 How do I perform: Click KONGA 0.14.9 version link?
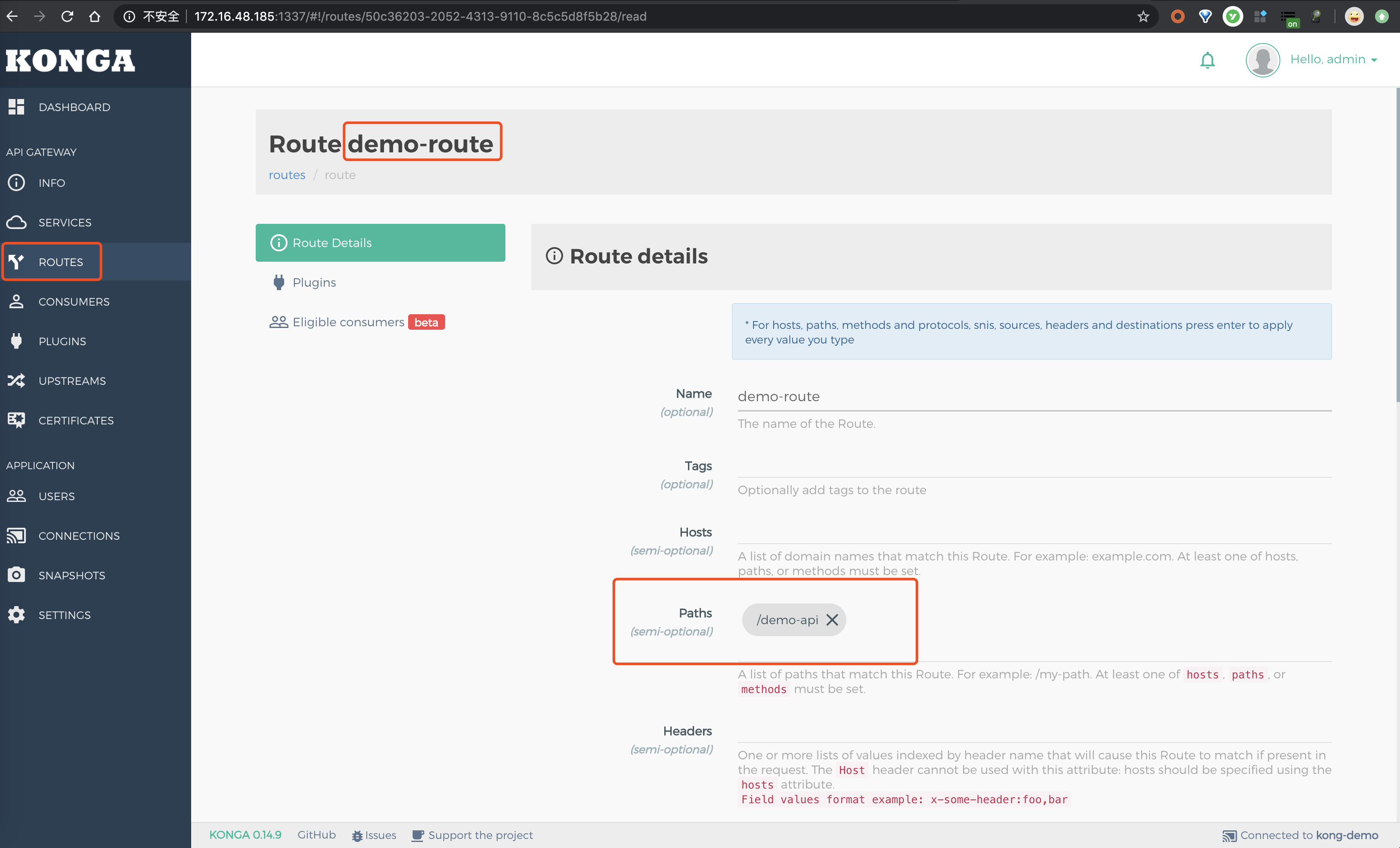[245, 835]
